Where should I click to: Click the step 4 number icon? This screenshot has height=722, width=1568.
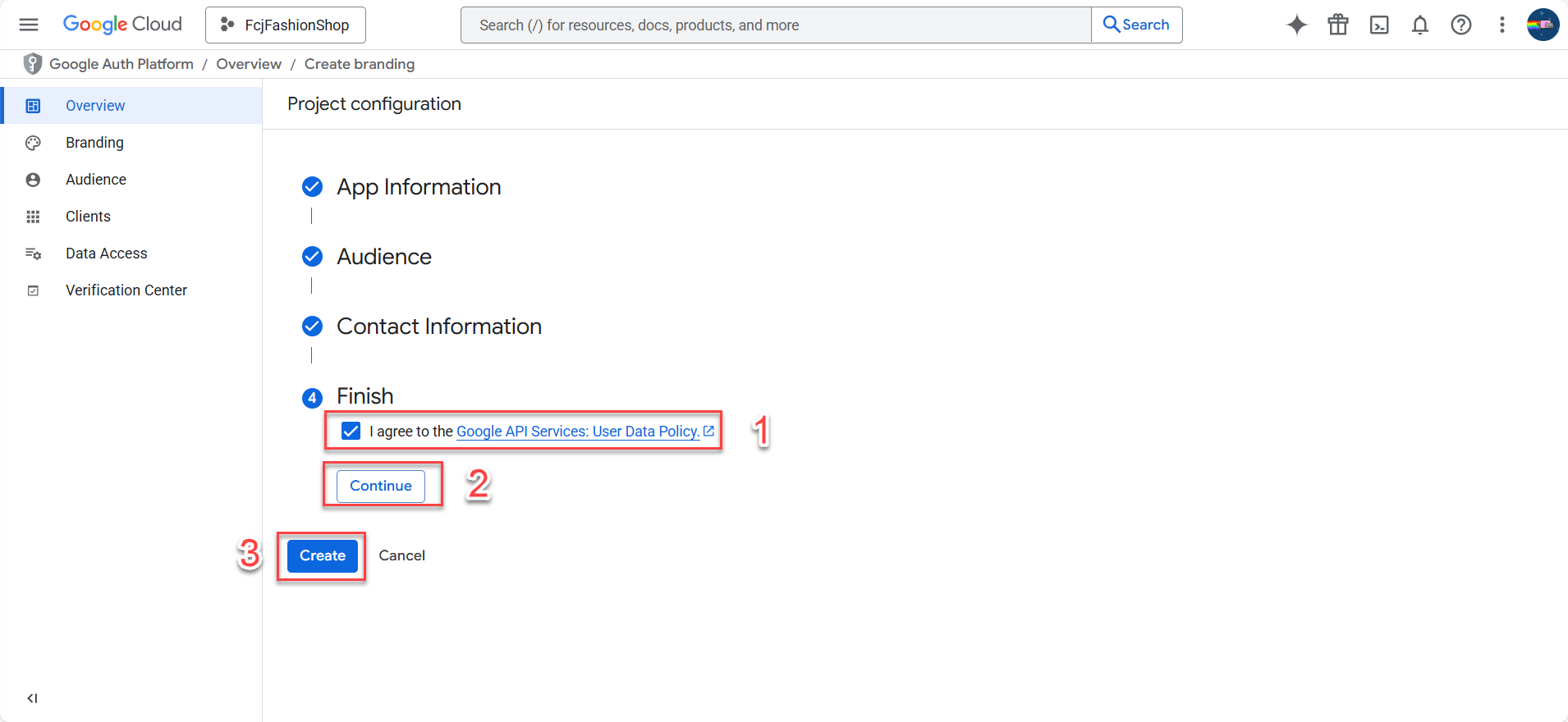pyautogui.click(x=312, y=398)
